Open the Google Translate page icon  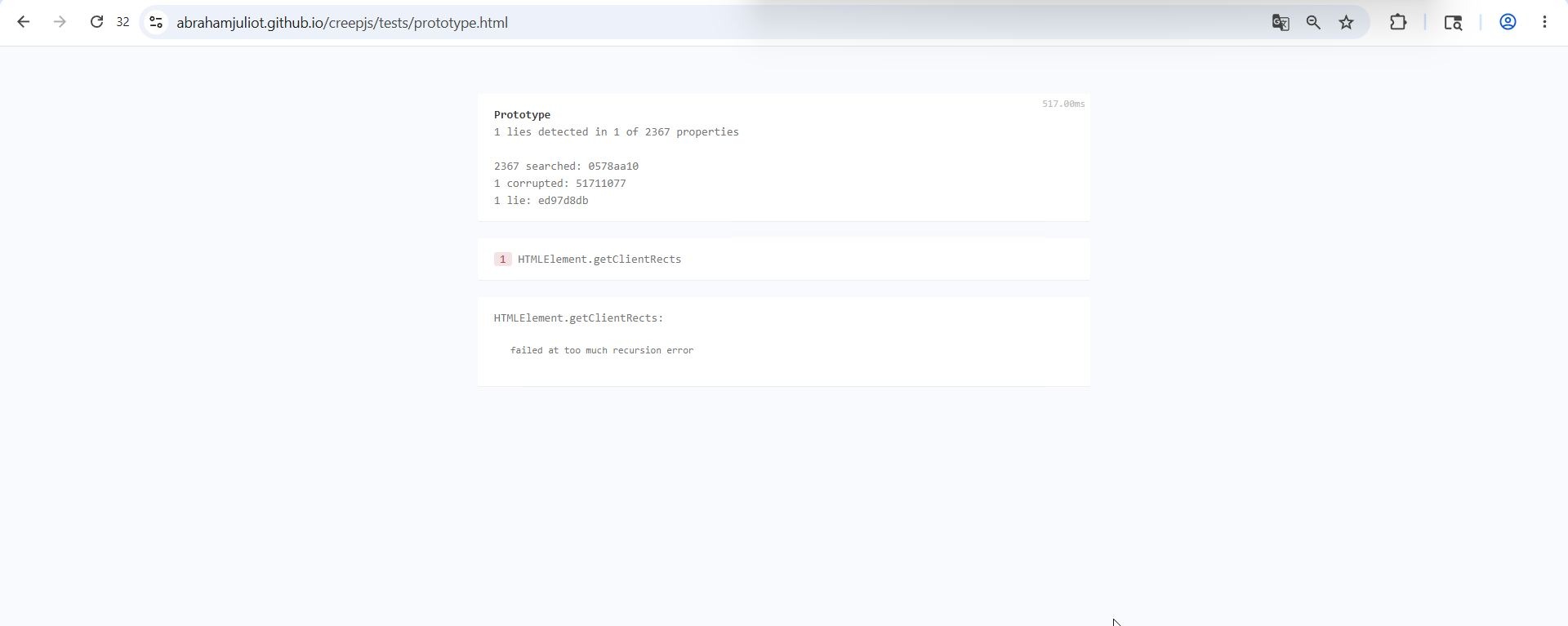tap(1280, 23)
